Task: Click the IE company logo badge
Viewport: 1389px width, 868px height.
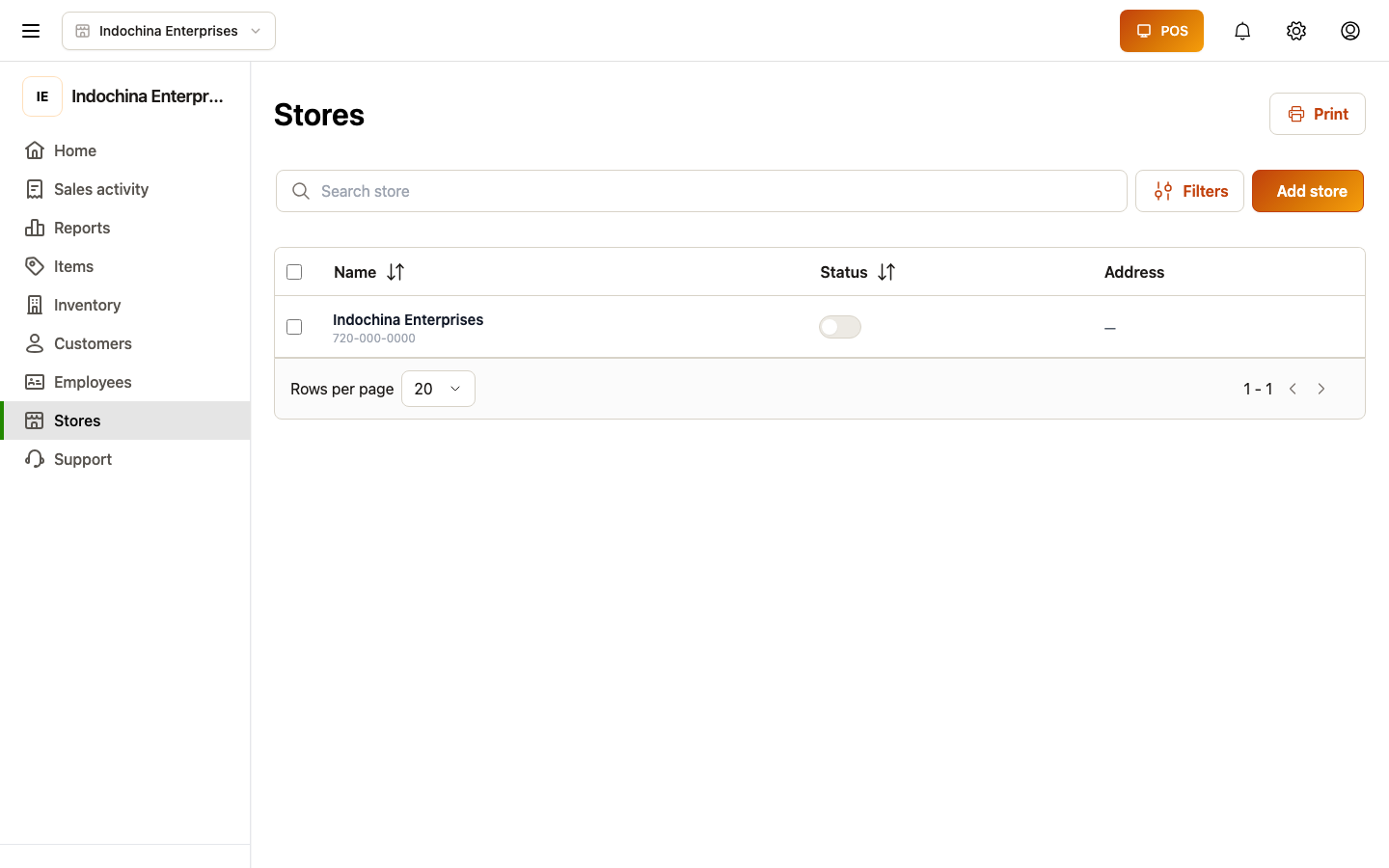Action: click(x=42, y=96)
